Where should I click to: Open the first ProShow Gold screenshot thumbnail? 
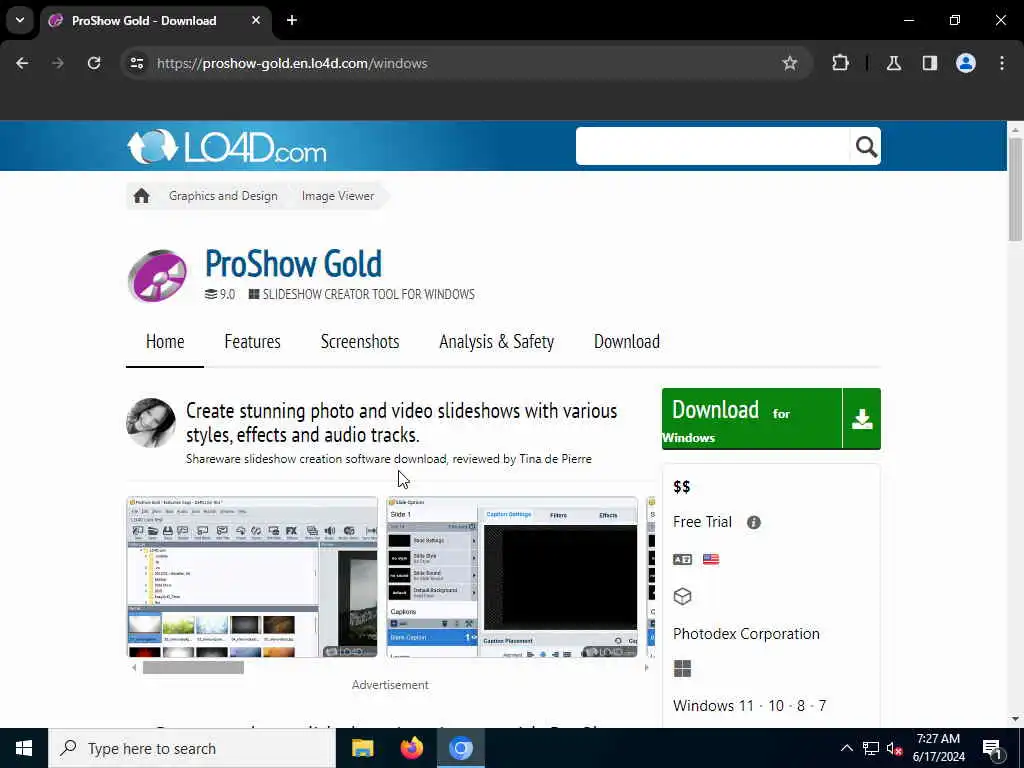[251, 577]
